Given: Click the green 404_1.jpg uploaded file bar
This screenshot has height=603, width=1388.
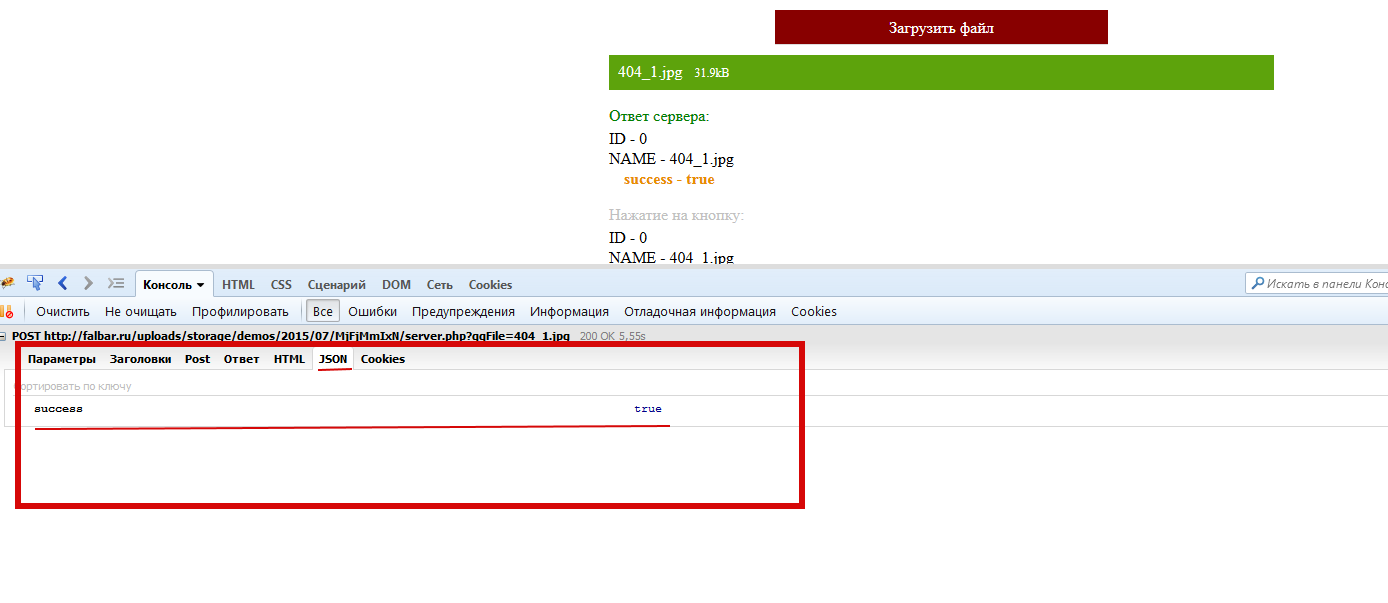Looking at the screenshot, I should (x=941, y=72).
